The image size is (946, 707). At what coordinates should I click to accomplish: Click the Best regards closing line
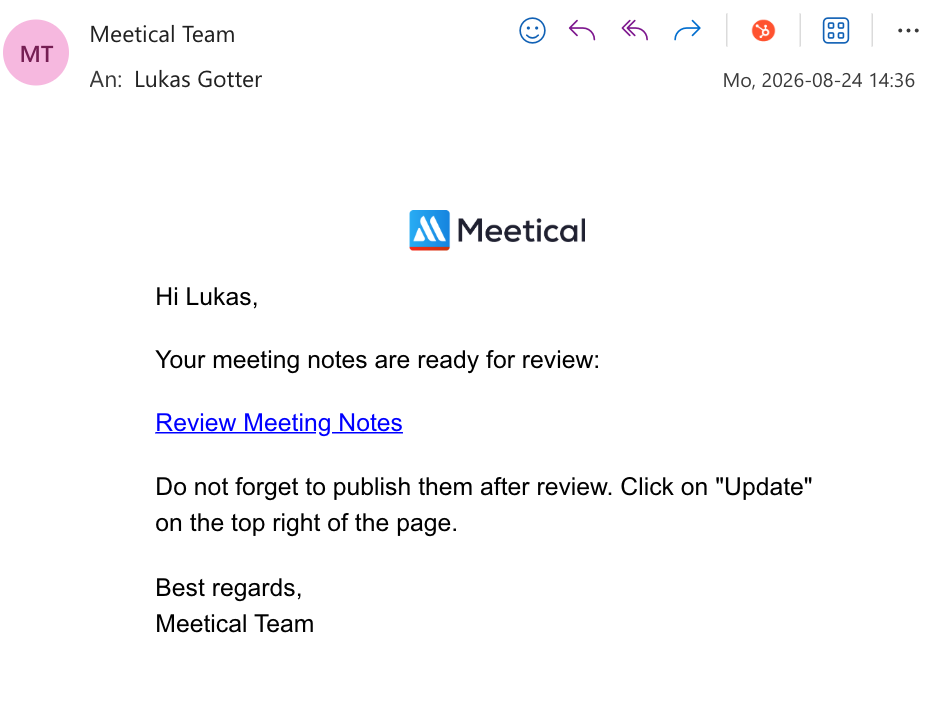click(229, 588)
